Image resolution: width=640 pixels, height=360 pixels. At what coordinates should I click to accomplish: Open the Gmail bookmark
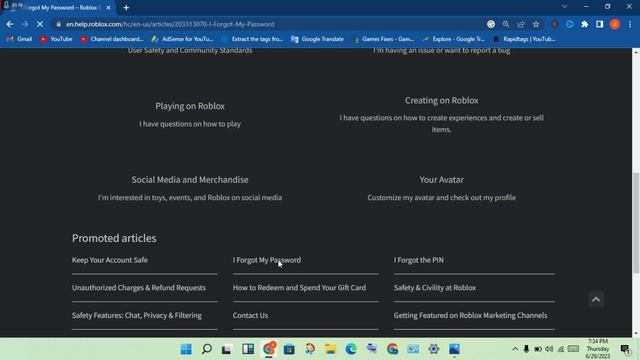(x=20, y=39)
